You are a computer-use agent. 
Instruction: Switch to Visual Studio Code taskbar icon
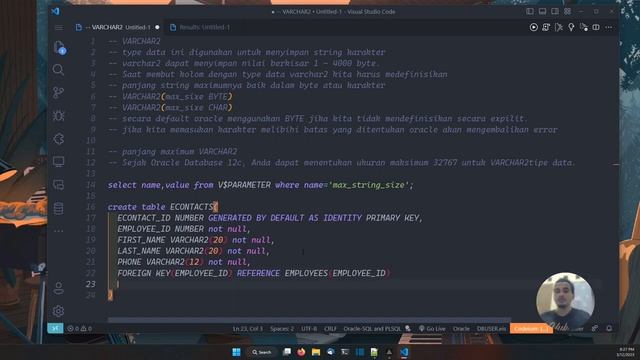pyautogui.click(x=404, y=352)
